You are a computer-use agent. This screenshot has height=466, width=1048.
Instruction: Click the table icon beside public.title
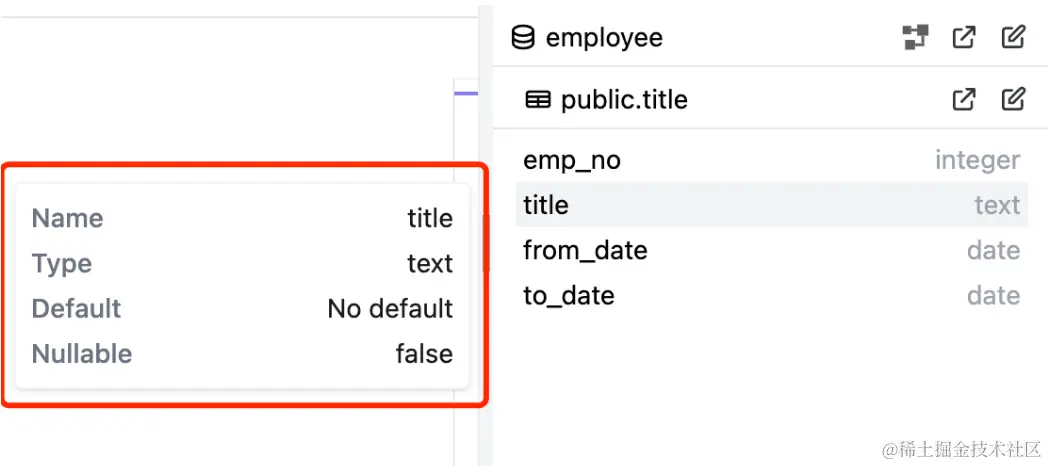click(538, 100)
